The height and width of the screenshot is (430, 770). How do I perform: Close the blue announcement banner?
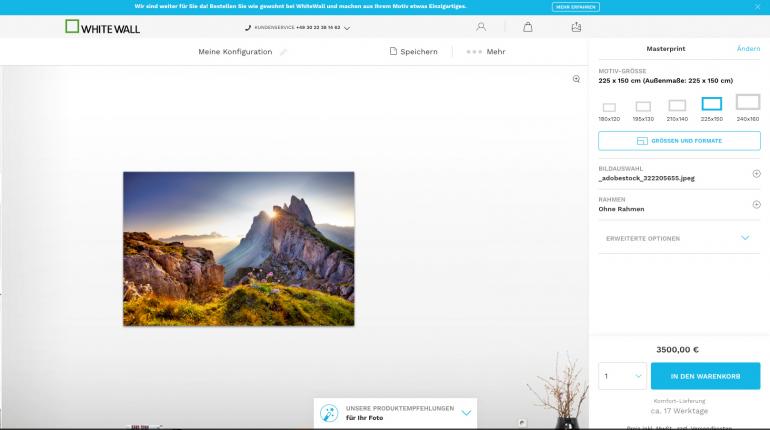pos(757,7)
